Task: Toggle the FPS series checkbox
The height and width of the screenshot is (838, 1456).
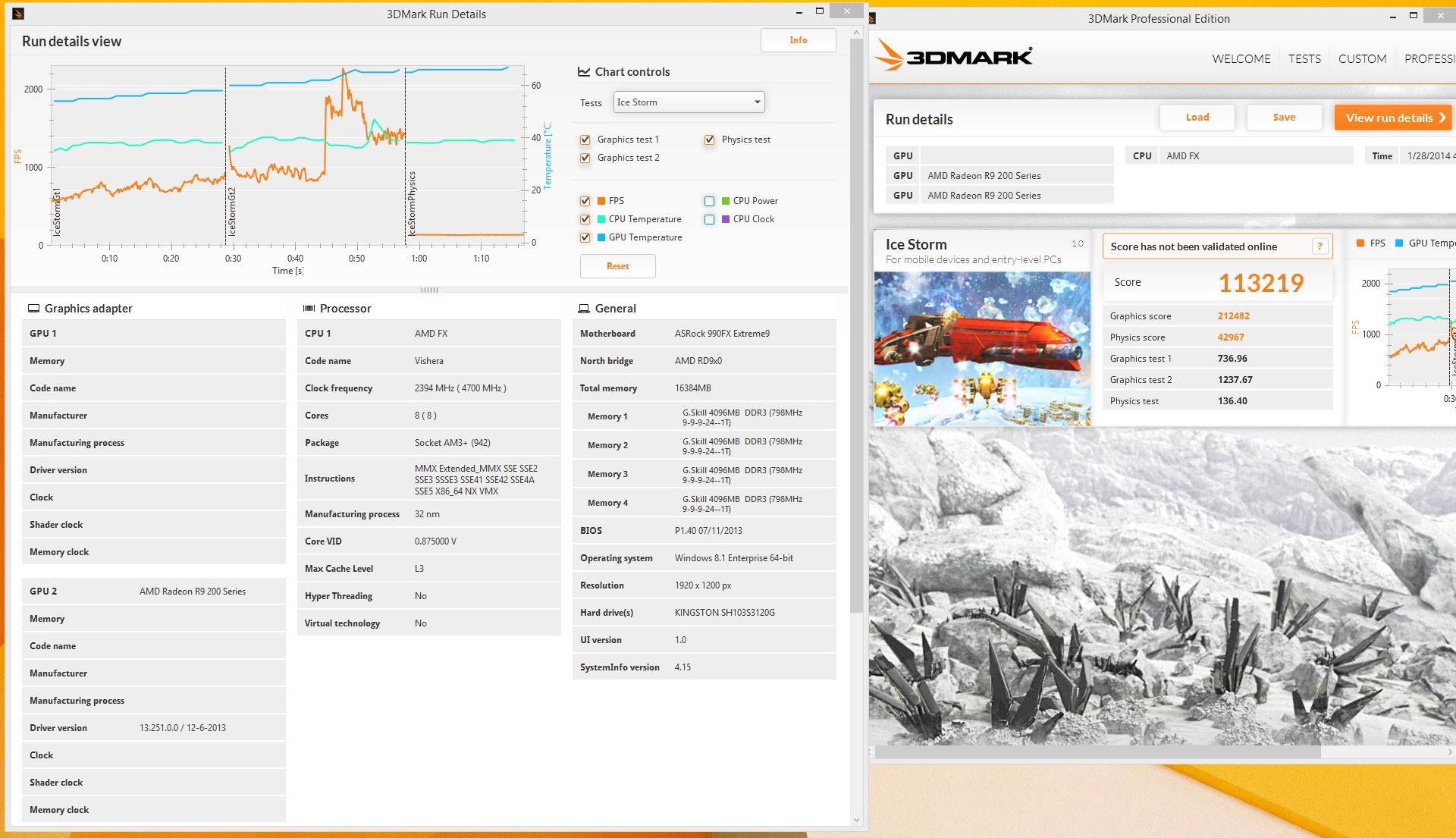Action: click(585, 201)
